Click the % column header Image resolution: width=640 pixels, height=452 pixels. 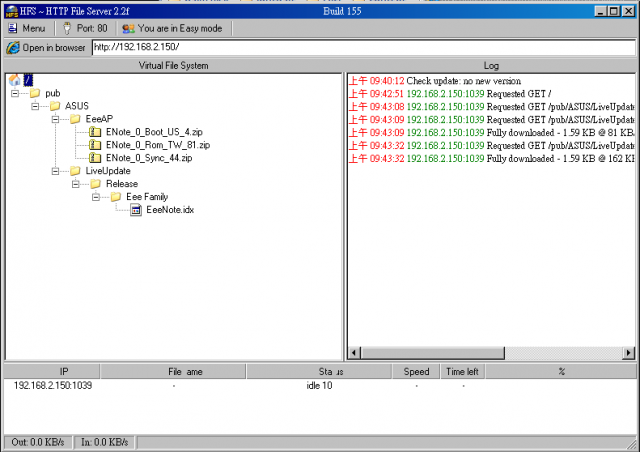[x=561, y=372]
